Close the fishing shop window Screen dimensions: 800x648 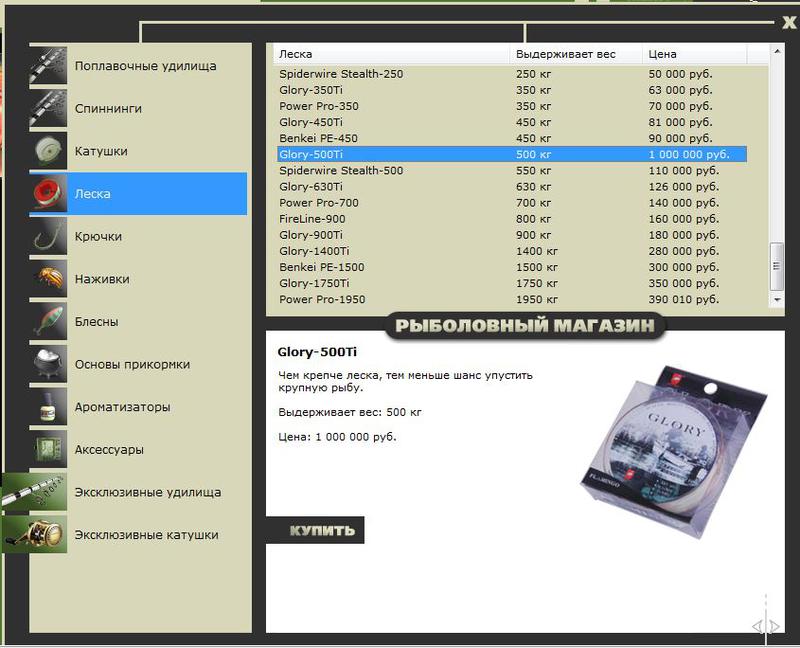pos(789,22)
